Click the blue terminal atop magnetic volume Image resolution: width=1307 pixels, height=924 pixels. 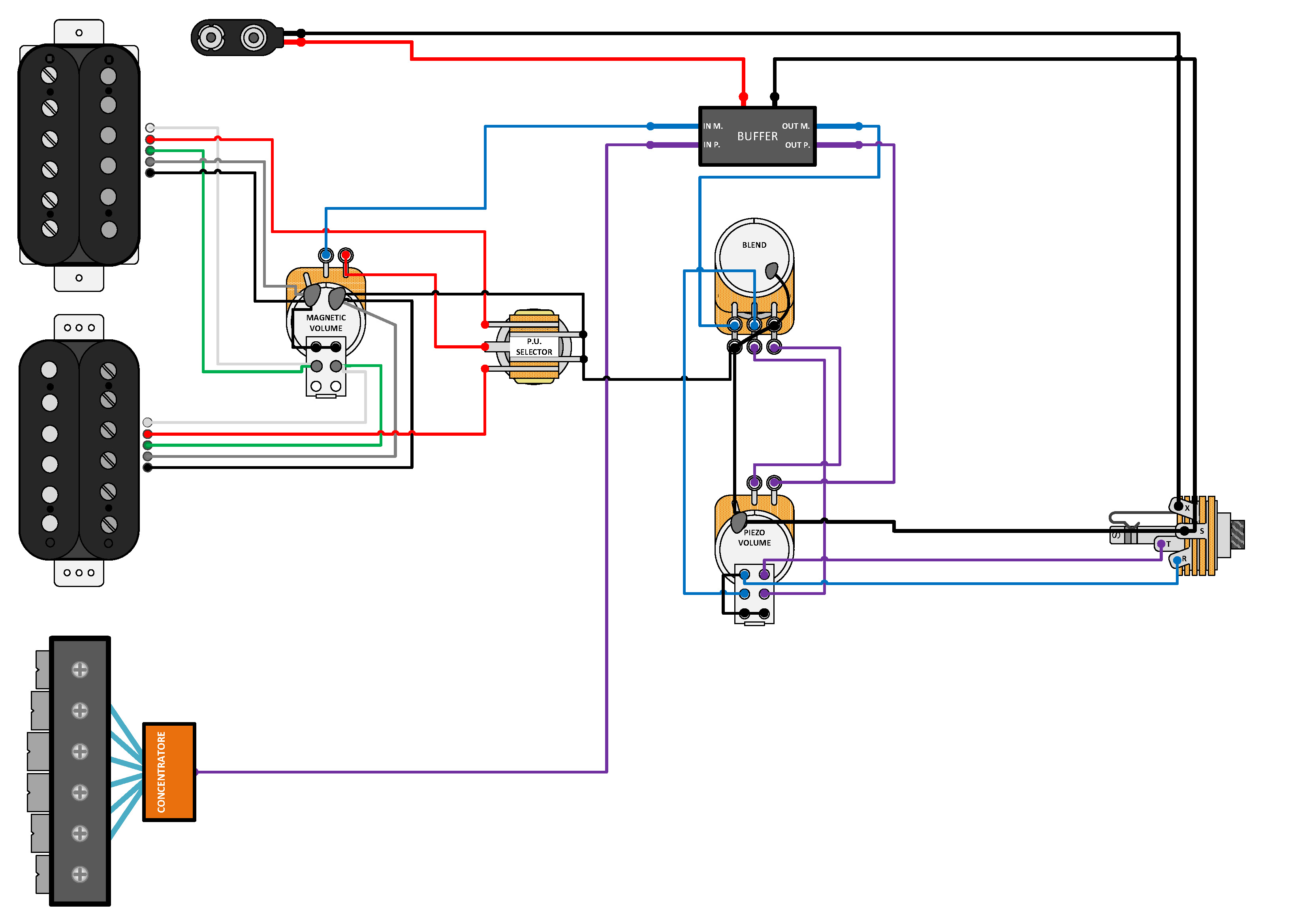(325, 254)
